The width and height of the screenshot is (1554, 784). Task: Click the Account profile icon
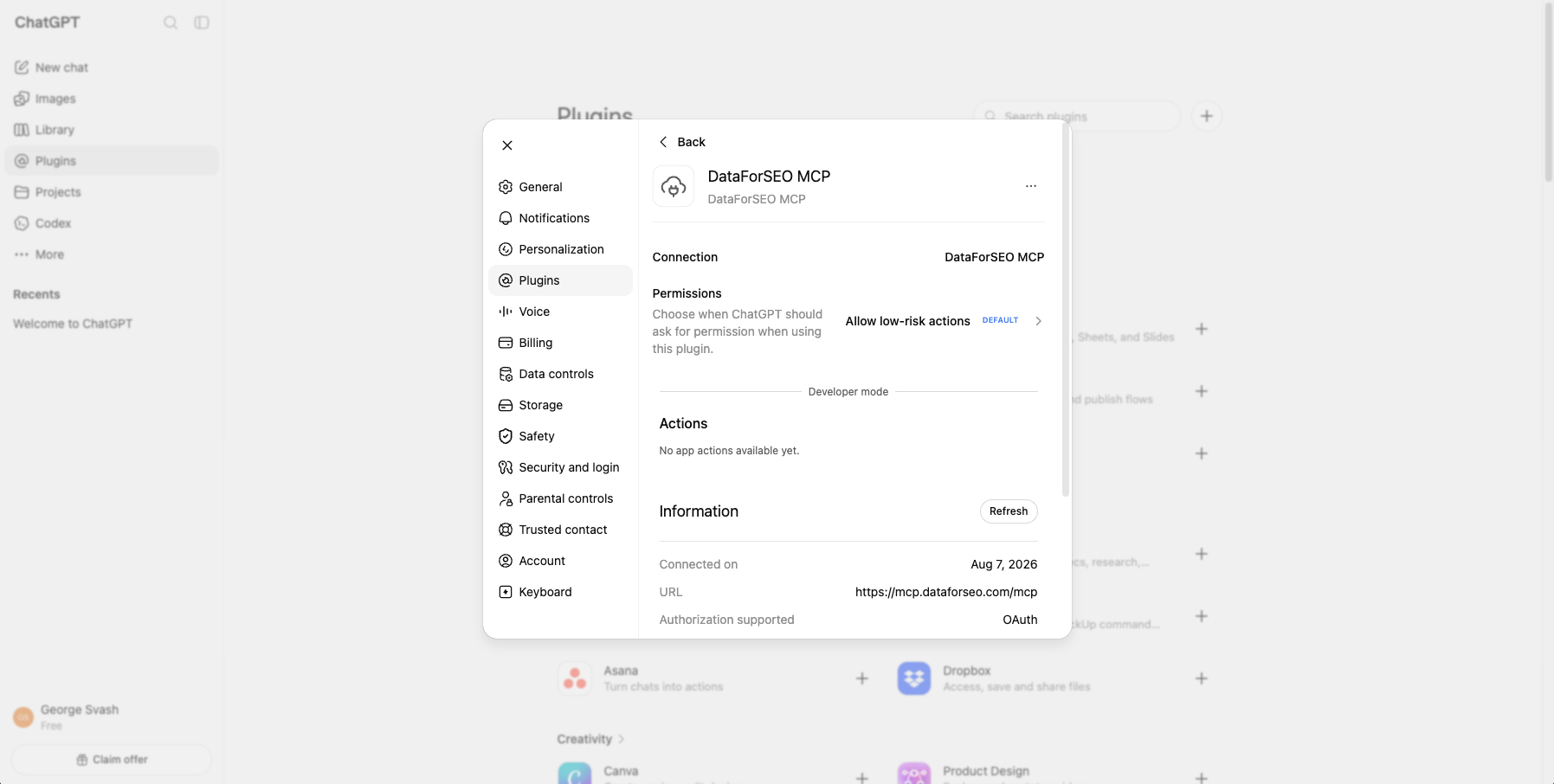(x=506, y=561)
